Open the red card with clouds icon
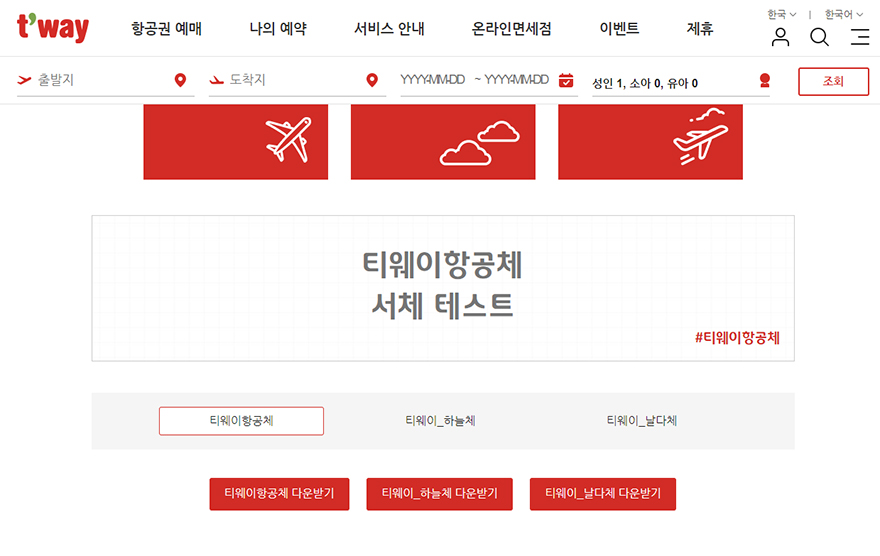Image resolution: width=880 pixels, height=556 pixels. point(443,142)
